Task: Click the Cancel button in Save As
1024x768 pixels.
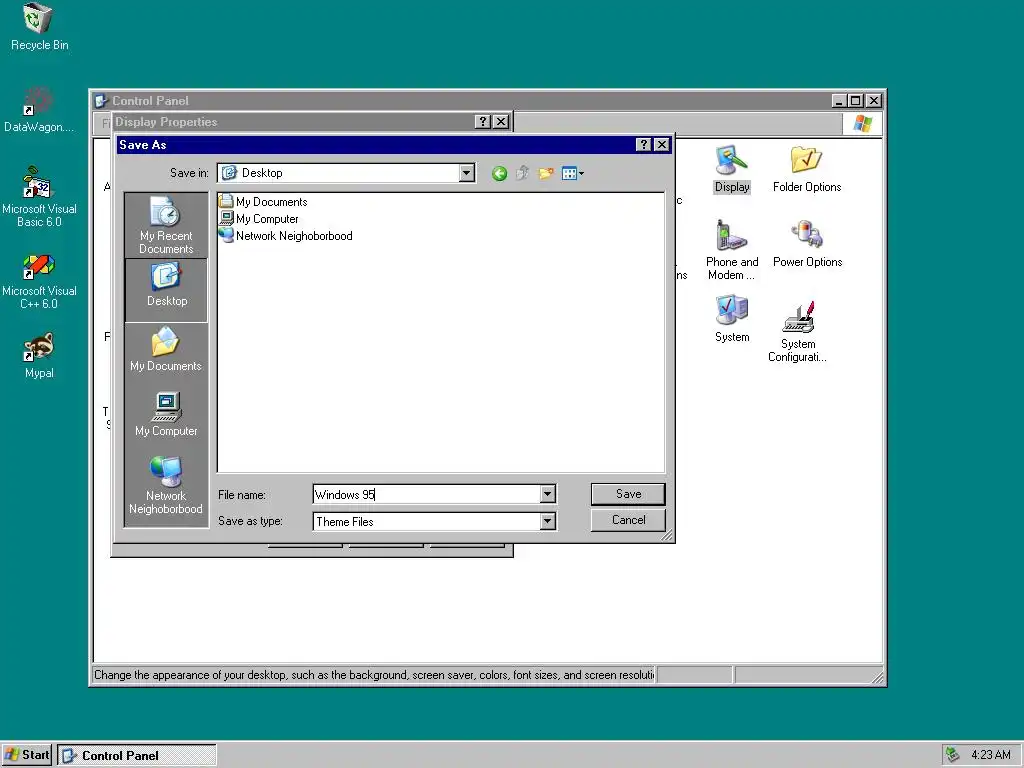Action: pos(628,520)
